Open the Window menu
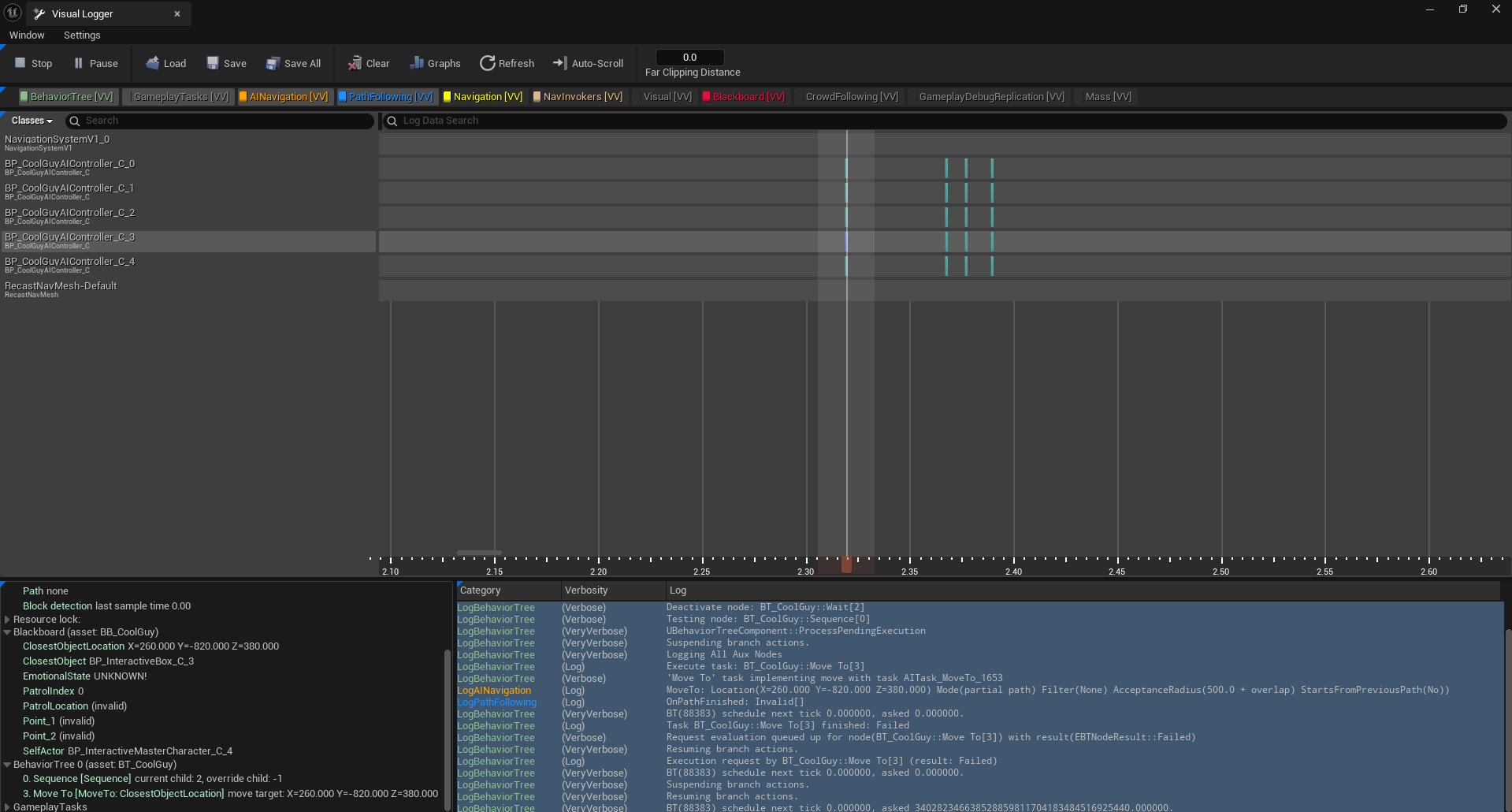The height and width of the screenshot is (812, 1512). 27,35
